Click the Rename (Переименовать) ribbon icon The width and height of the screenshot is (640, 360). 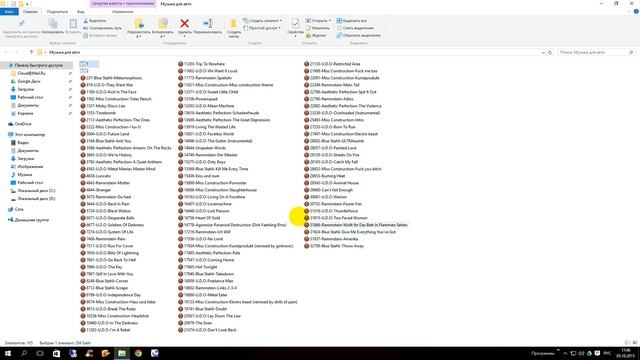pyautogui.click(x=207, y=24)
